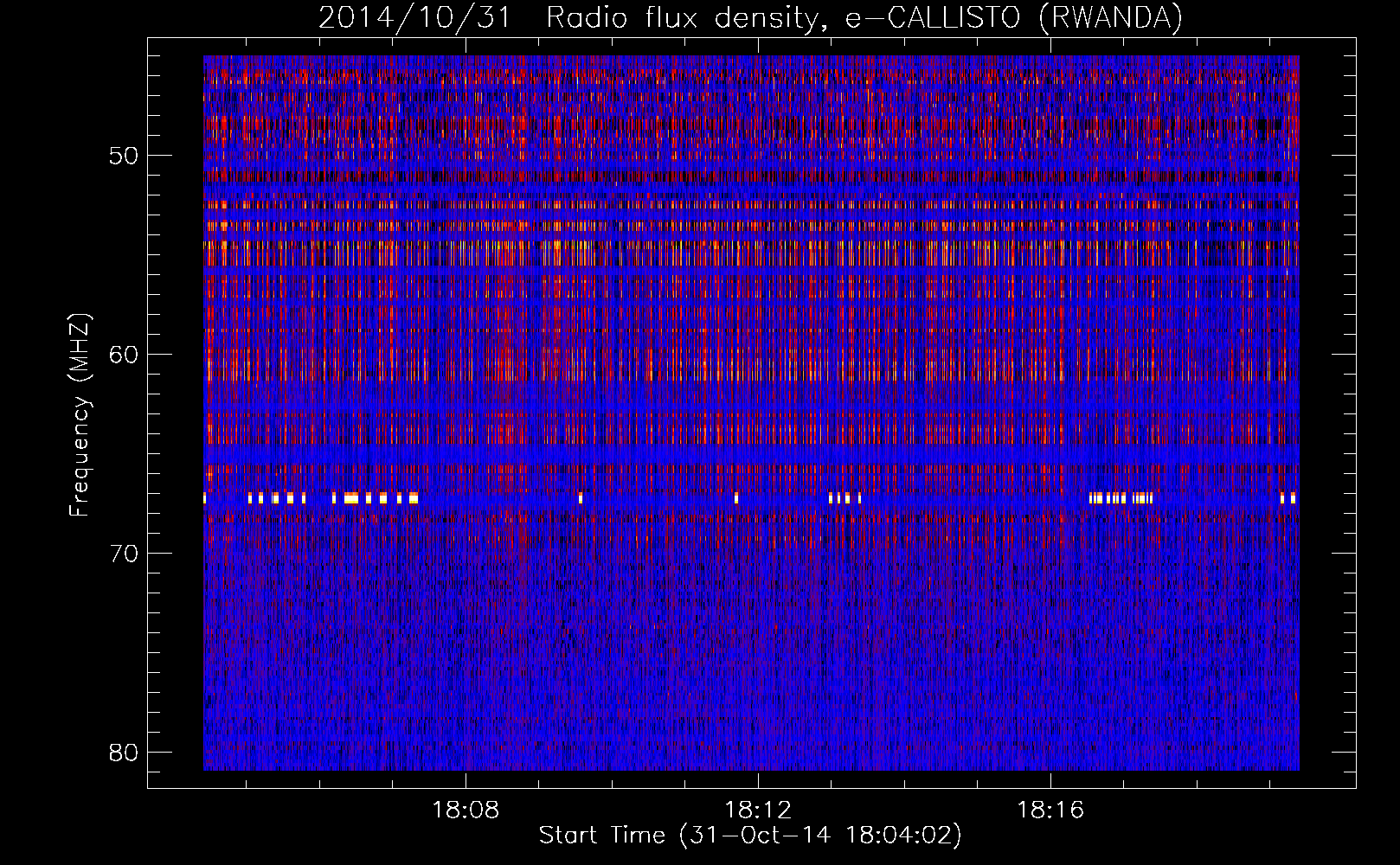Click the 18:16 time tick label
1400x865 pixels.
pos(1050,811)
